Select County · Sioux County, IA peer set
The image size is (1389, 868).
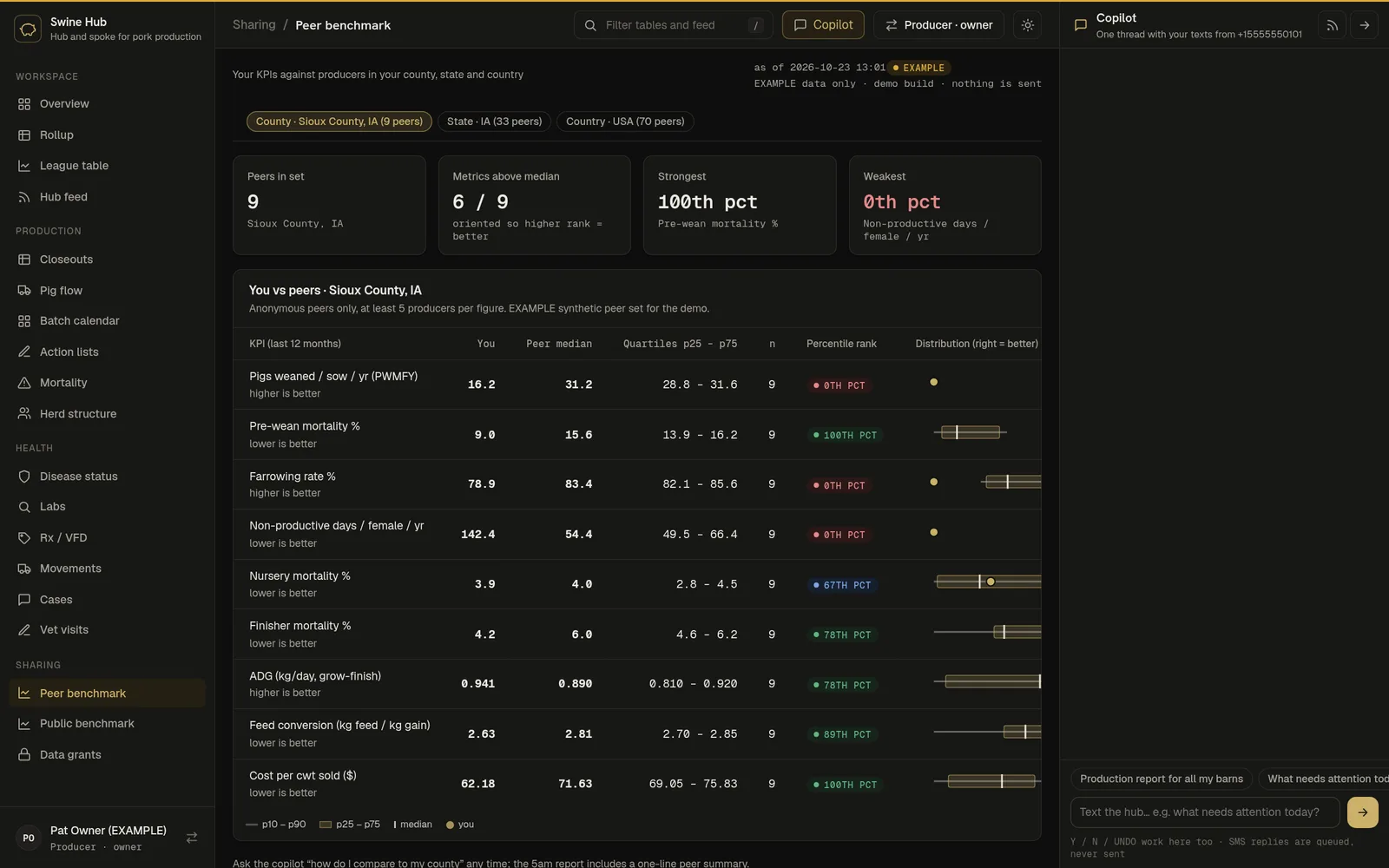pyautogui.click(x=339, y=122)
